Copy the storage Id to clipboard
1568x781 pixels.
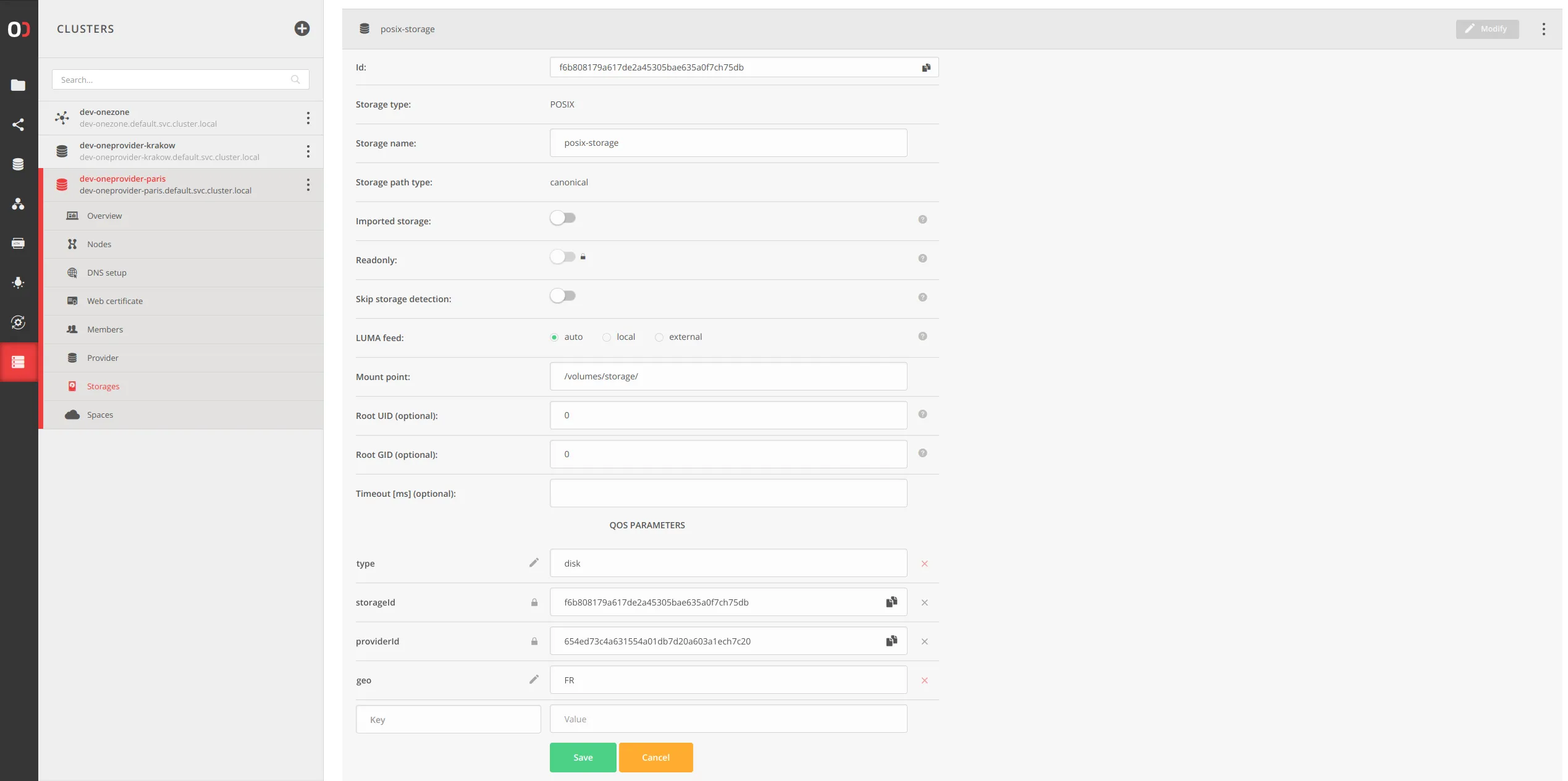pos(925,67)
